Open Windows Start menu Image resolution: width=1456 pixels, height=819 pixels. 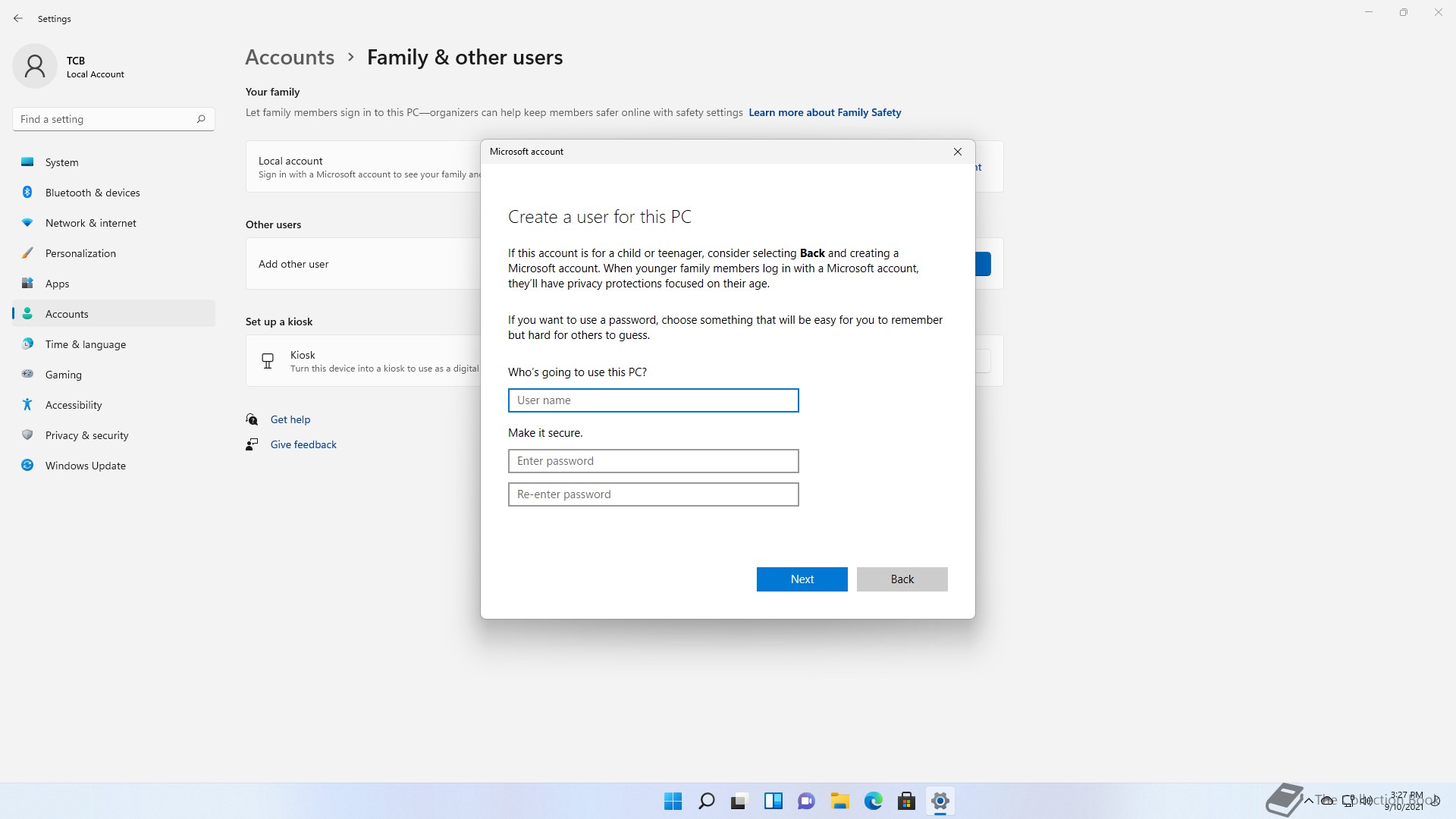click(x=673, y=801)
